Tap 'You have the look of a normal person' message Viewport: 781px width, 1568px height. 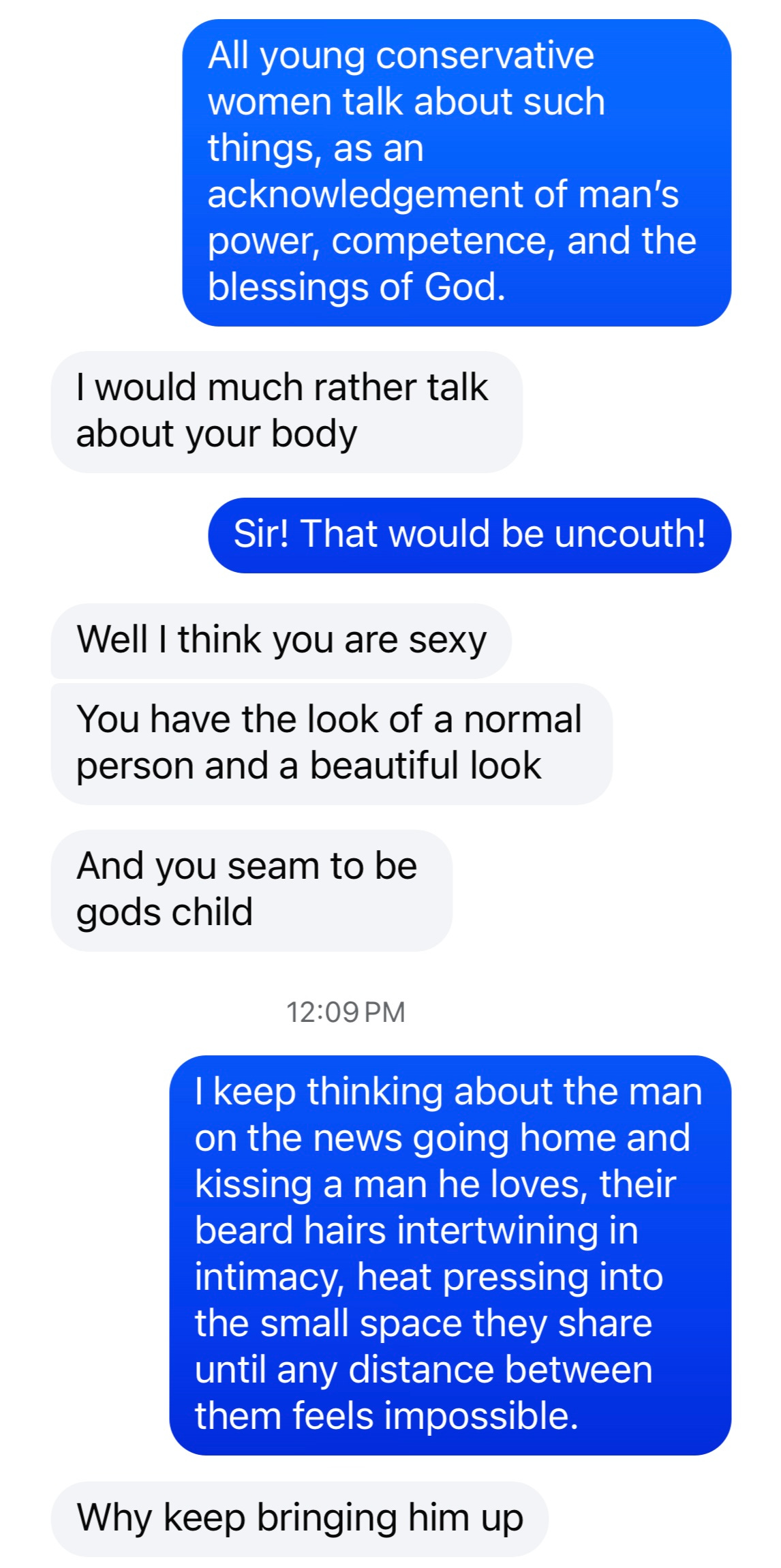331,744
